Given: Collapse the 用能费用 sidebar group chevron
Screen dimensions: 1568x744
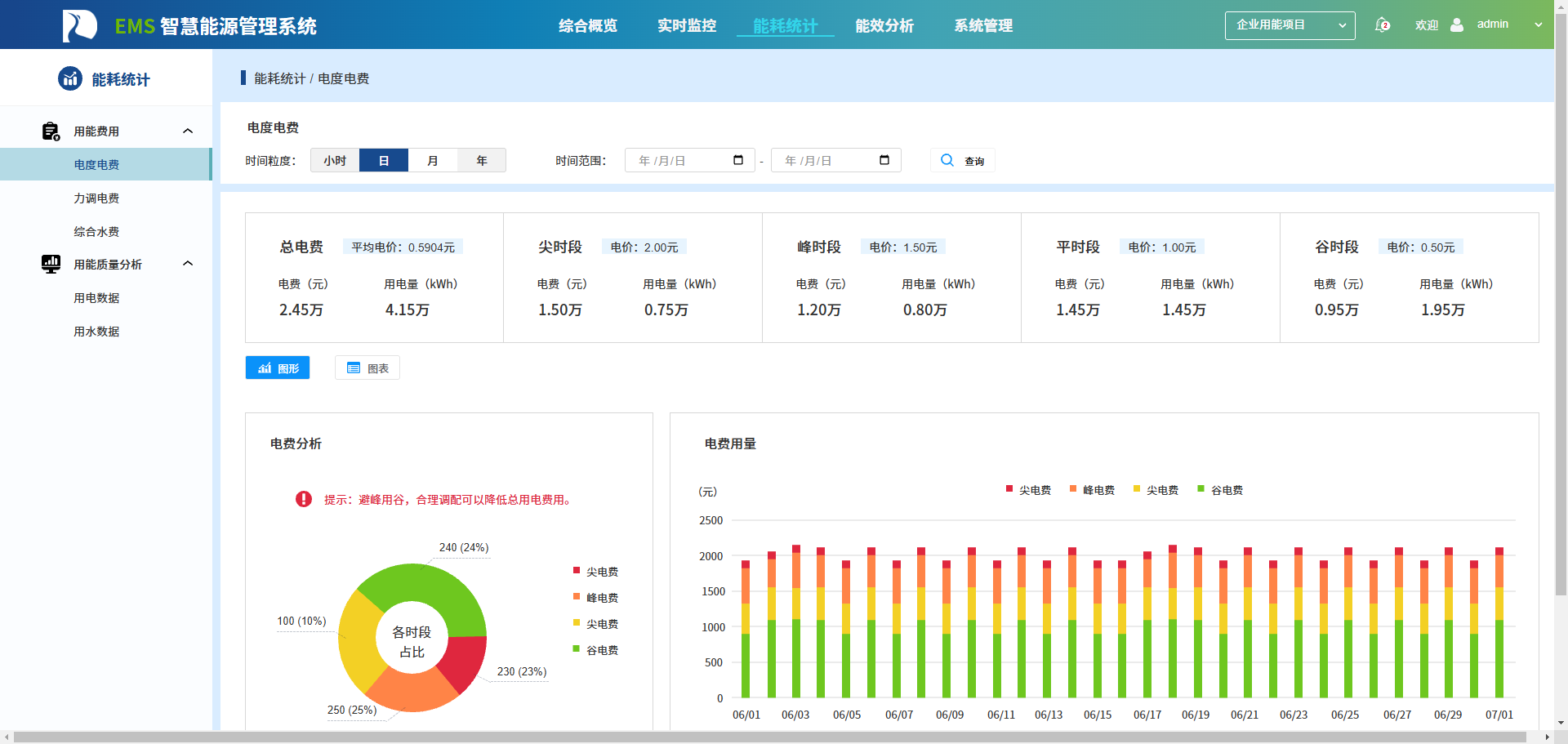Looking at the screenshot, I should coord(188,131).
